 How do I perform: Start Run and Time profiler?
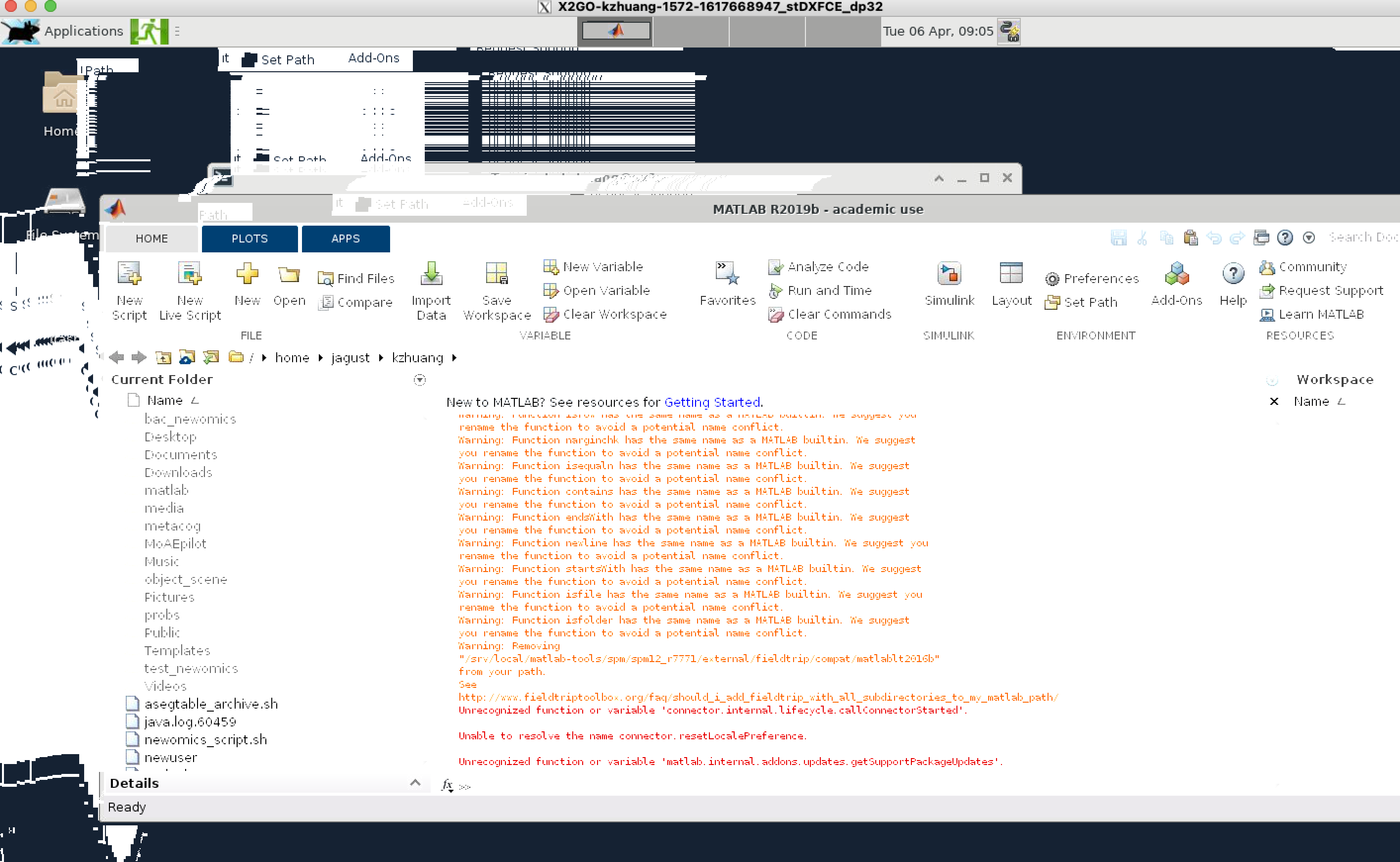tap(820, 291)
